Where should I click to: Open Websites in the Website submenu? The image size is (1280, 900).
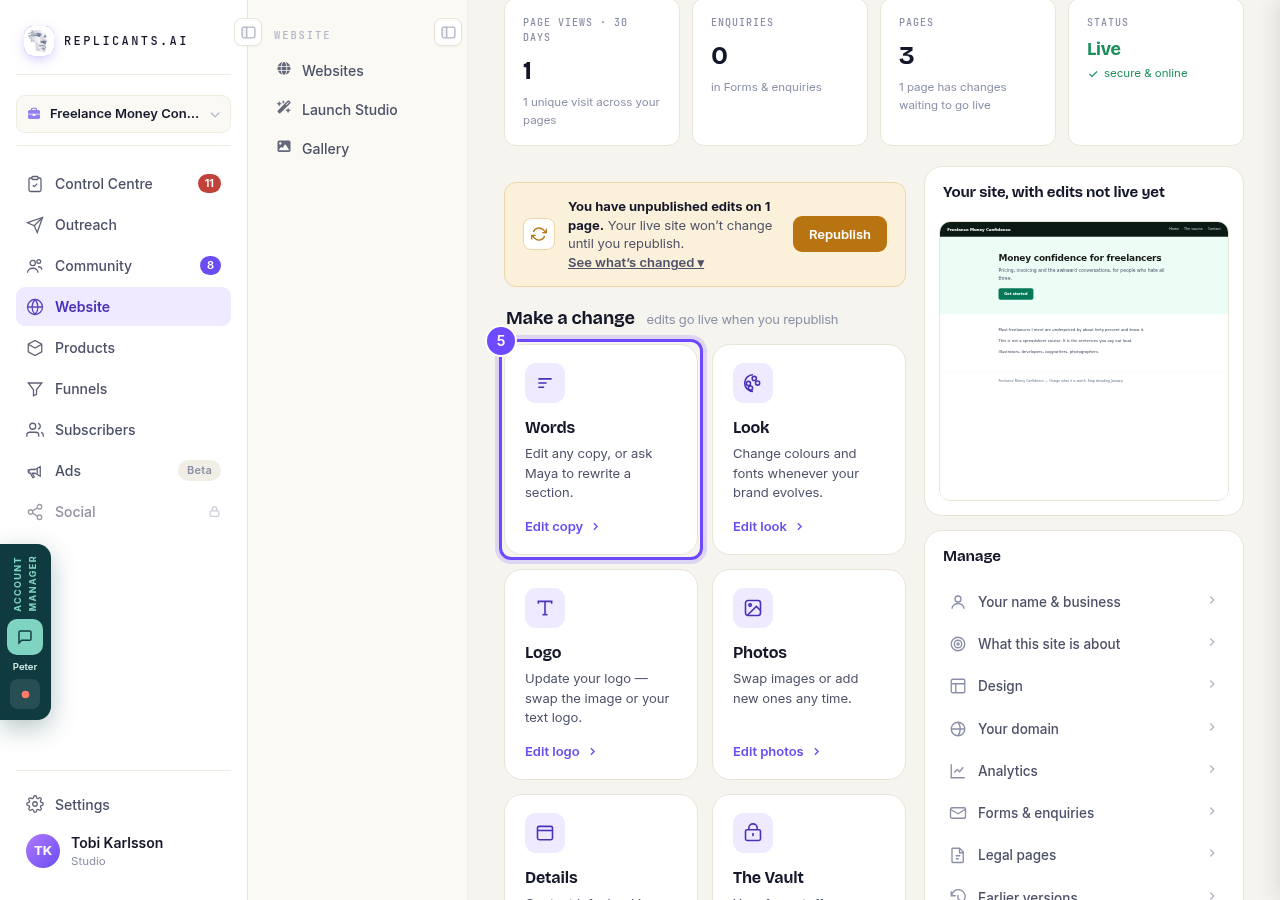[x=357, y=71]
